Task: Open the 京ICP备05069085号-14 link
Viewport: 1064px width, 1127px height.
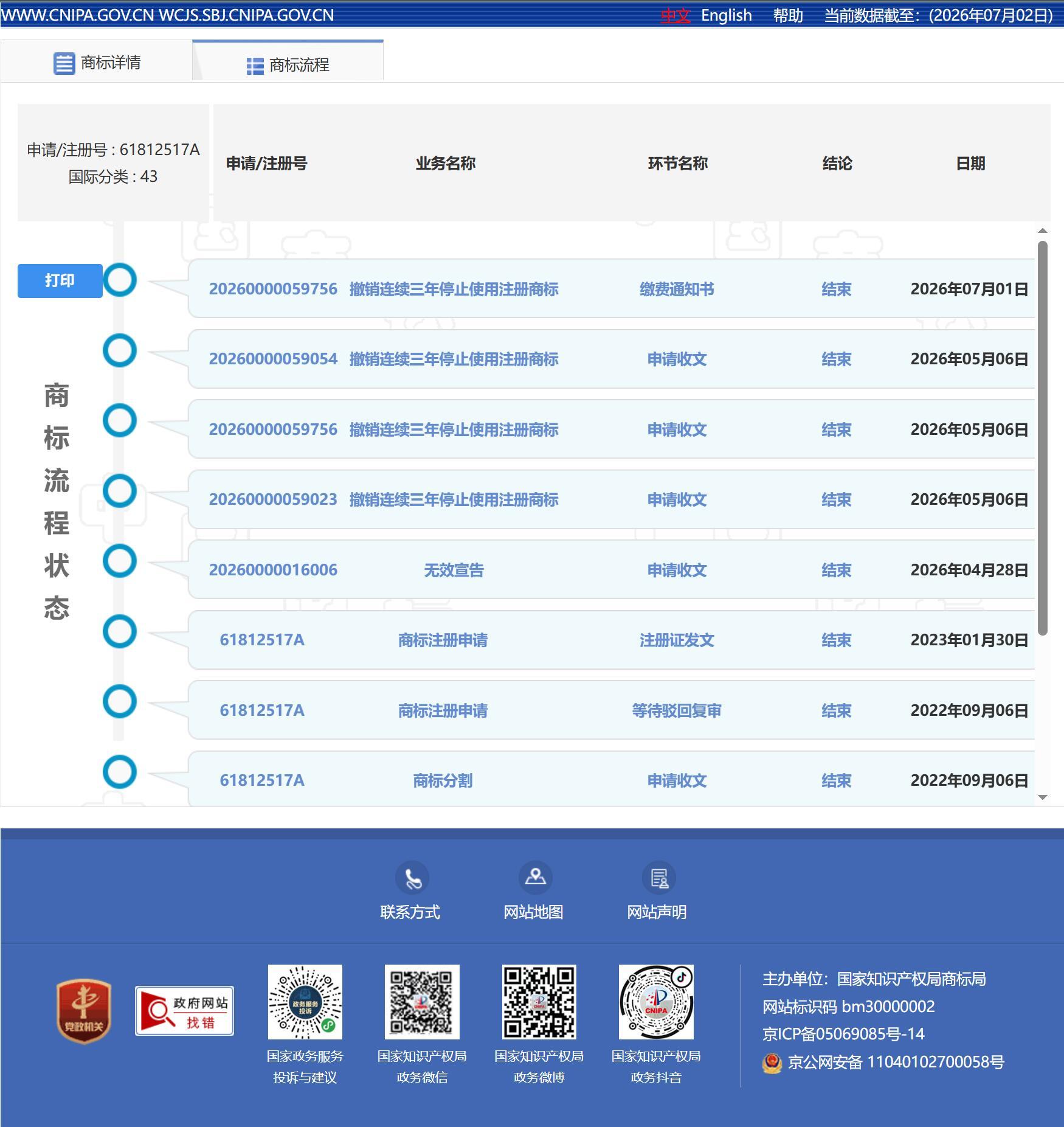Action: [843, 1034]
